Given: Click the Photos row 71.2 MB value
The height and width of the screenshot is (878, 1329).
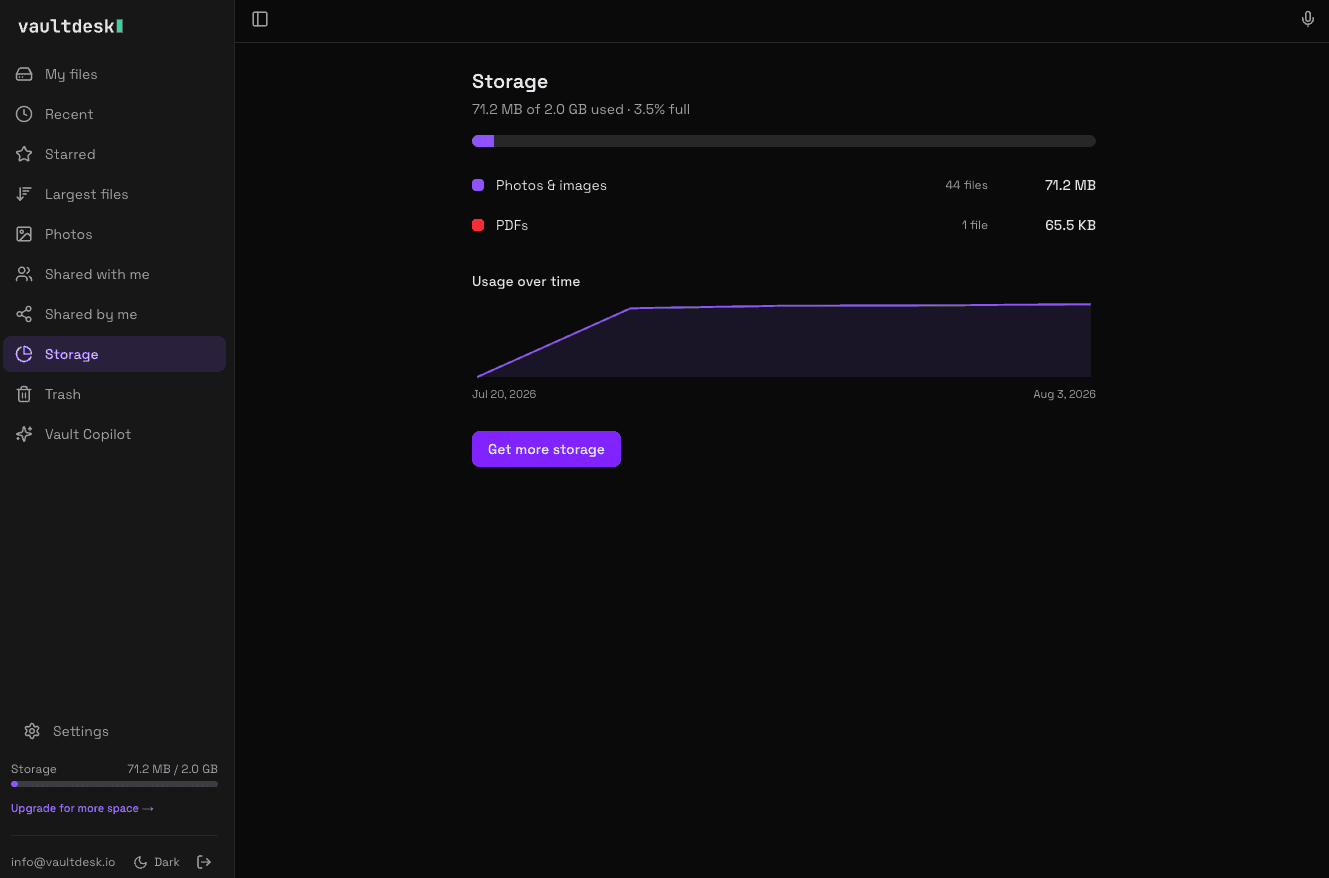Looking at the screenshot, I should [1070, 185].
